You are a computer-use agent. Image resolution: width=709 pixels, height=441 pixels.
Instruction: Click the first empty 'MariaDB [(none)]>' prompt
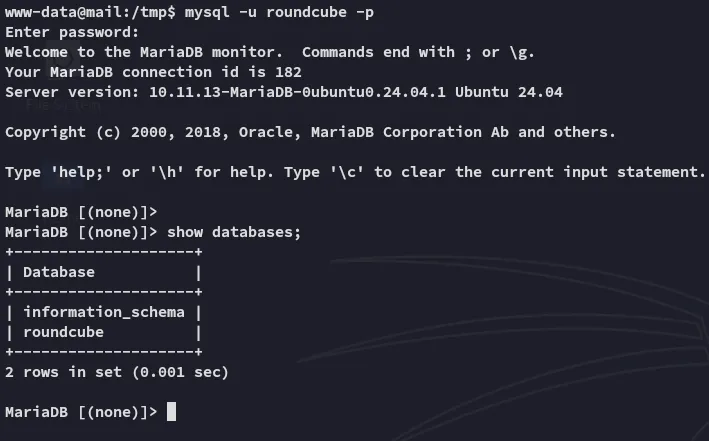coord(81,212)
